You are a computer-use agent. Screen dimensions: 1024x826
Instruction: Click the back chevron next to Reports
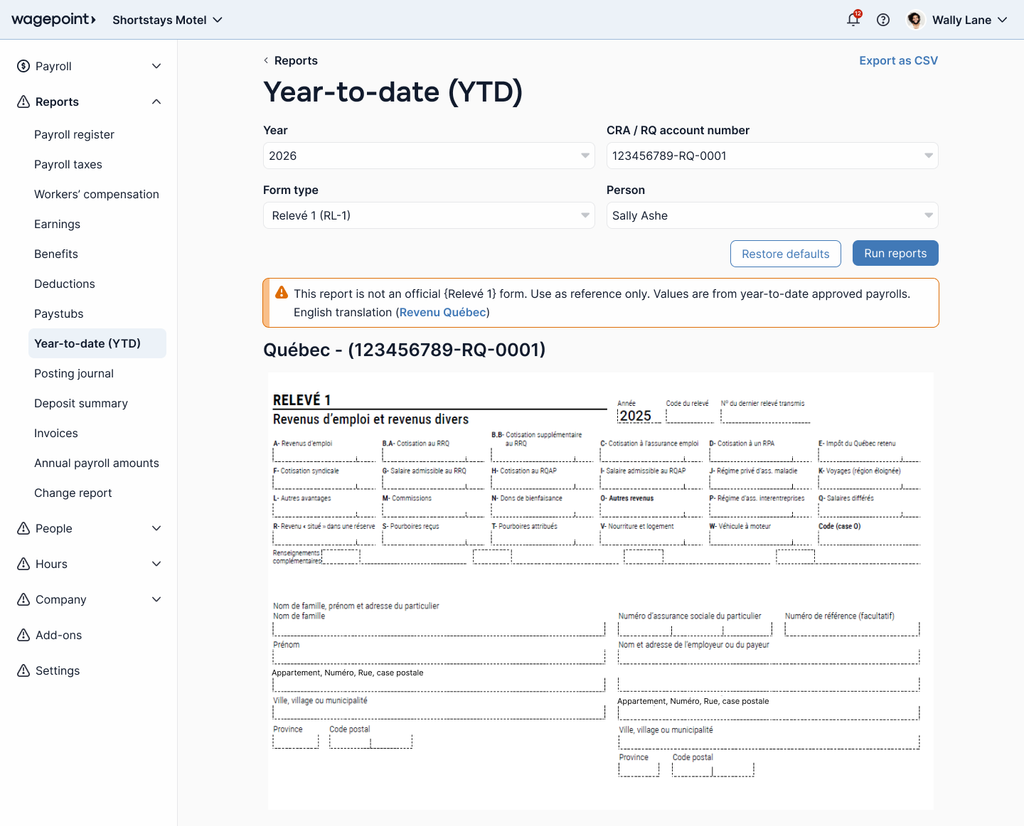pos(266,60)
